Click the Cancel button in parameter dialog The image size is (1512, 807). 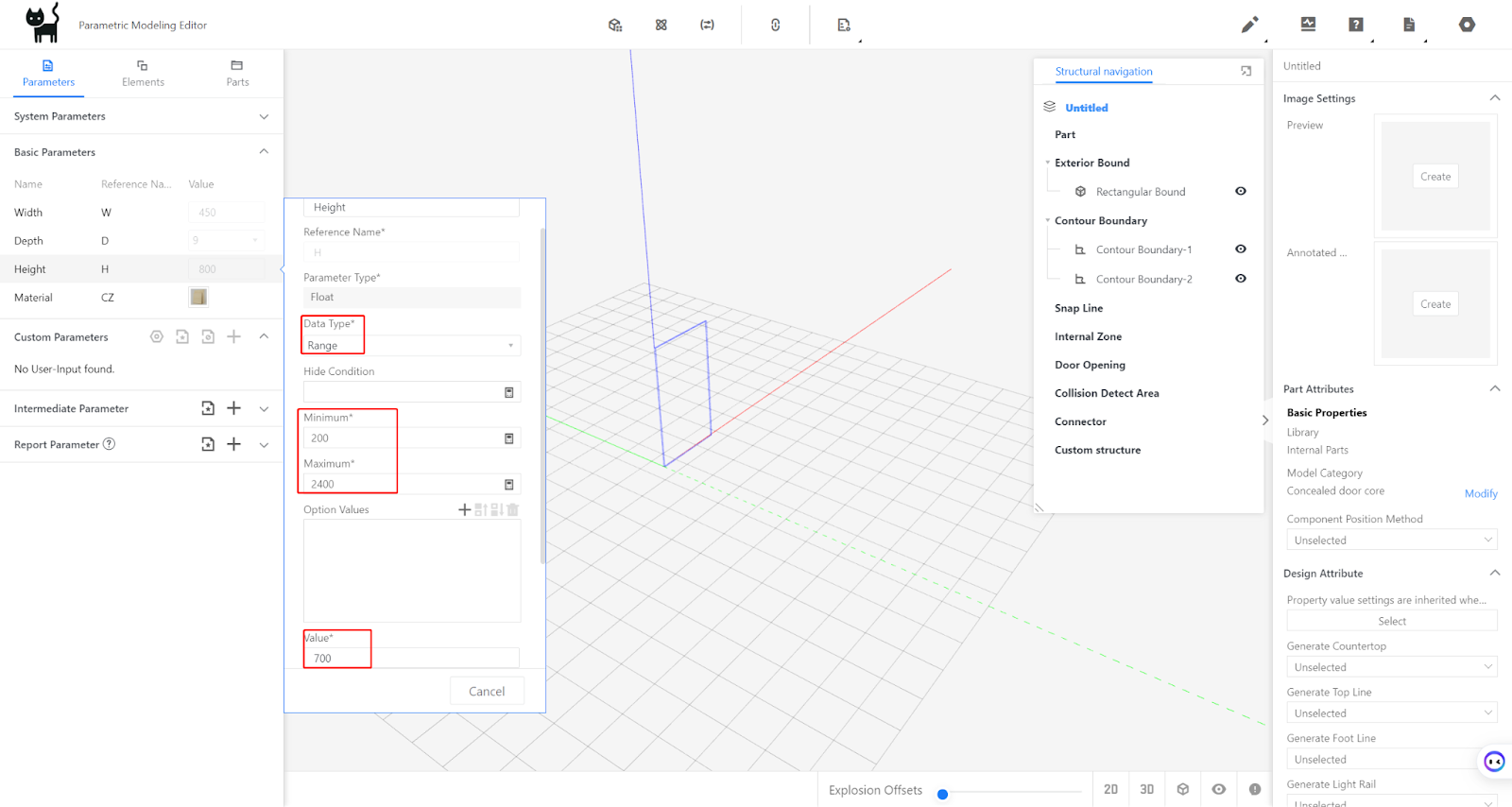(487, 692)
